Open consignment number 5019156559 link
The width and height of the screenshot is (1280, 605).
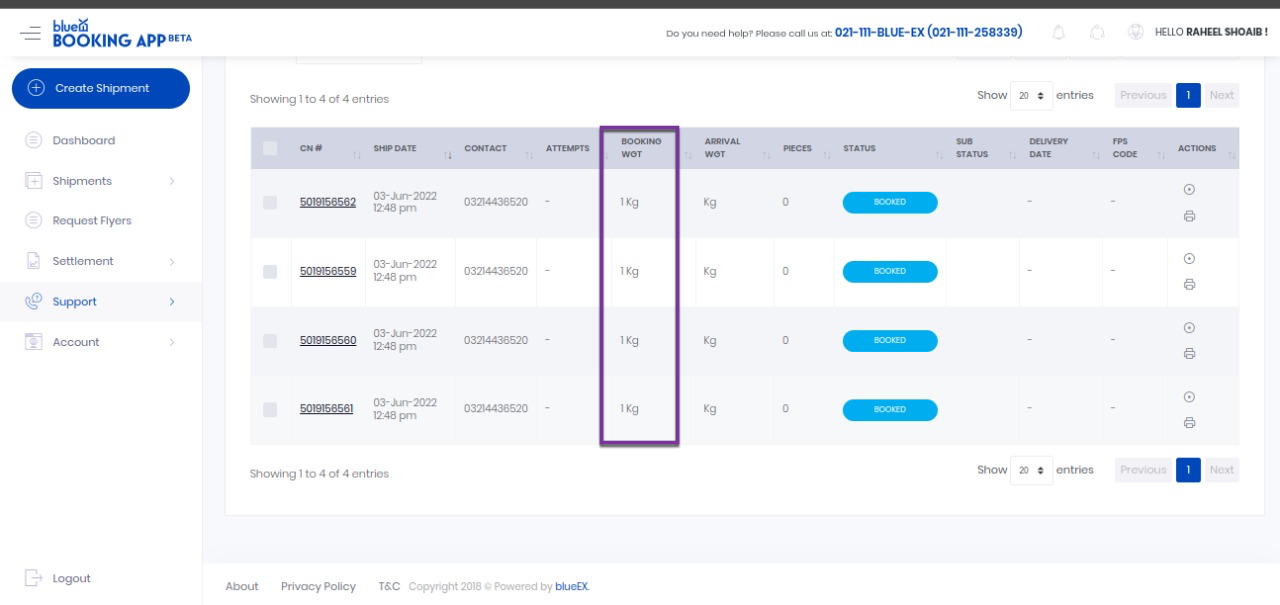pyautogui.click(x=327, y=271)
